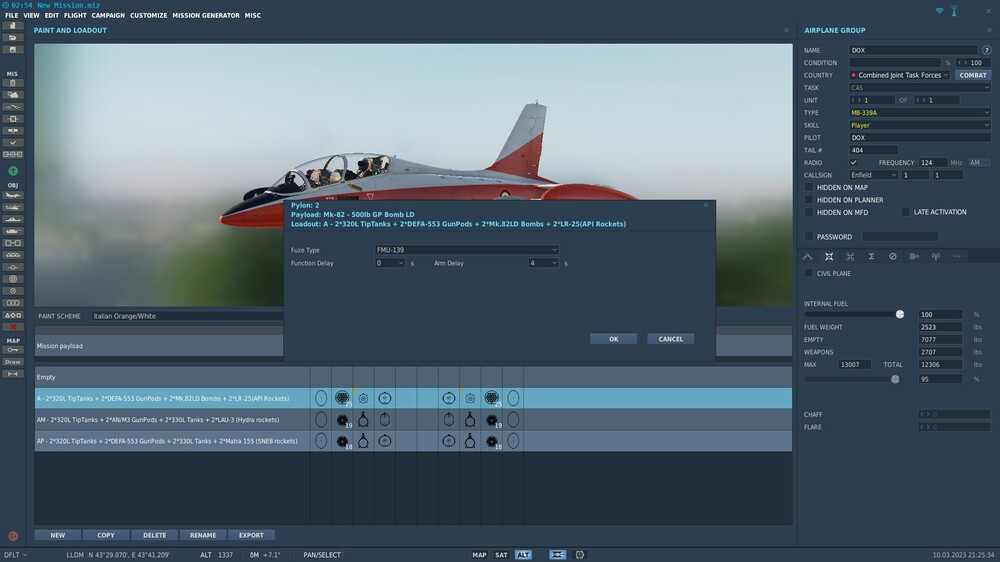Open the CAMPAIGN menu
The width and height of the screenshot is (1000, 562).
pyautogui.click(x=108, y=15)
